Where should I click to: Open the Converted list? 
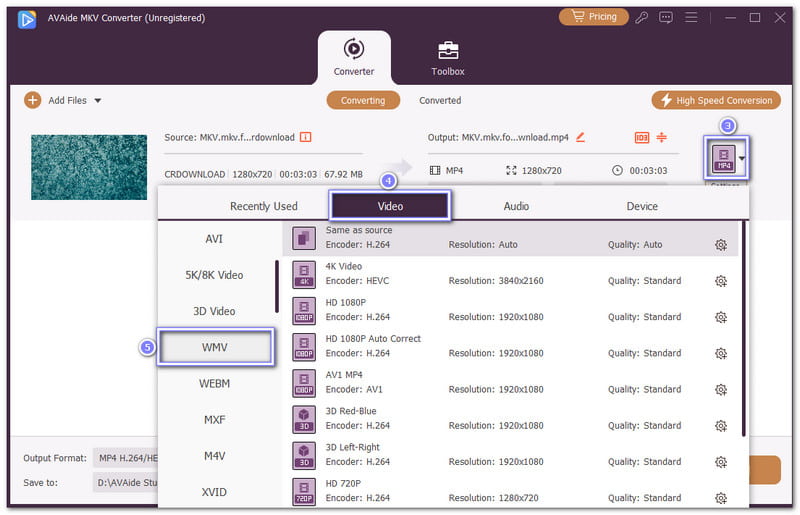(x=440, y=101)
